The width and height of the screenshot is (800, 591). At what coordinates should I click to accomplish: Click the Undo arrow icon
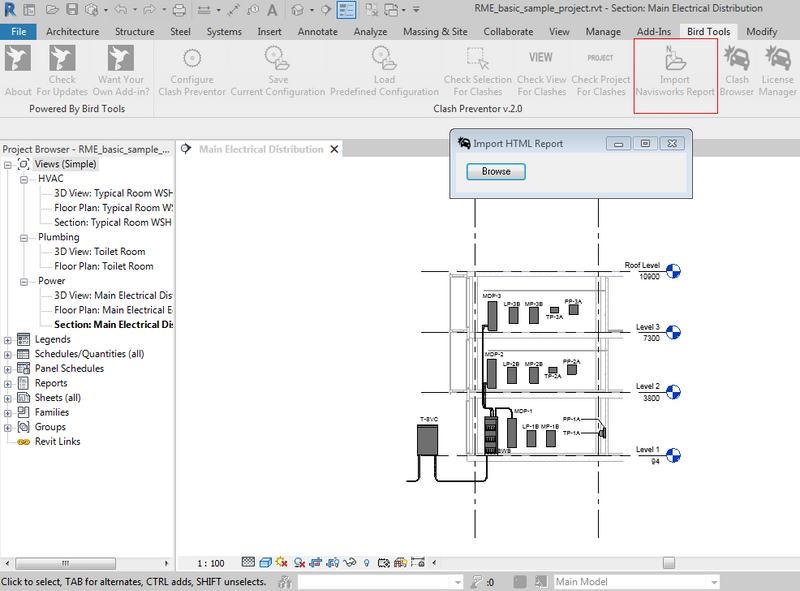pos(120,10)
